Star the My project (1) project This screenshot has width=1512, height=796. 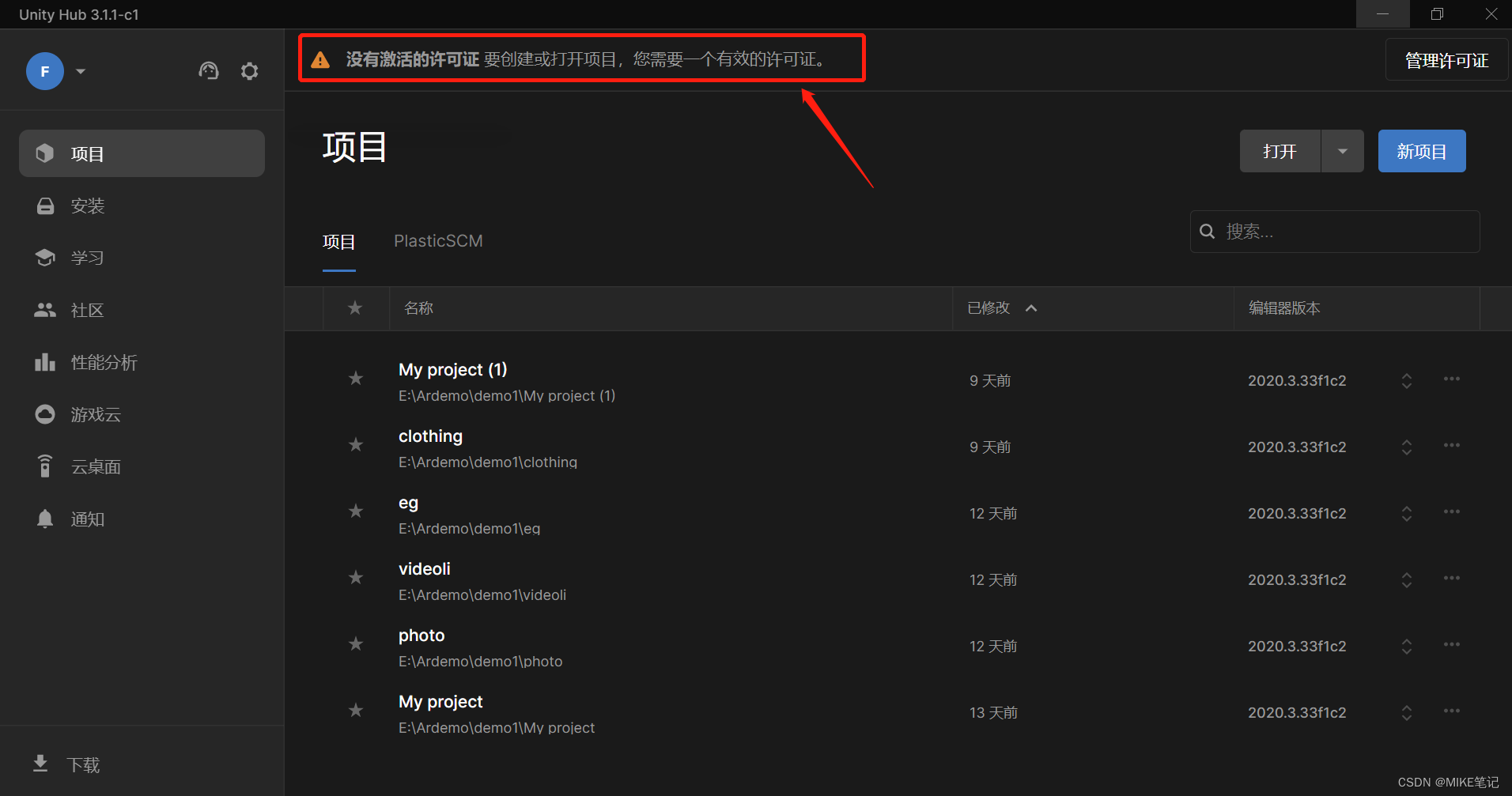click(356, 379)
